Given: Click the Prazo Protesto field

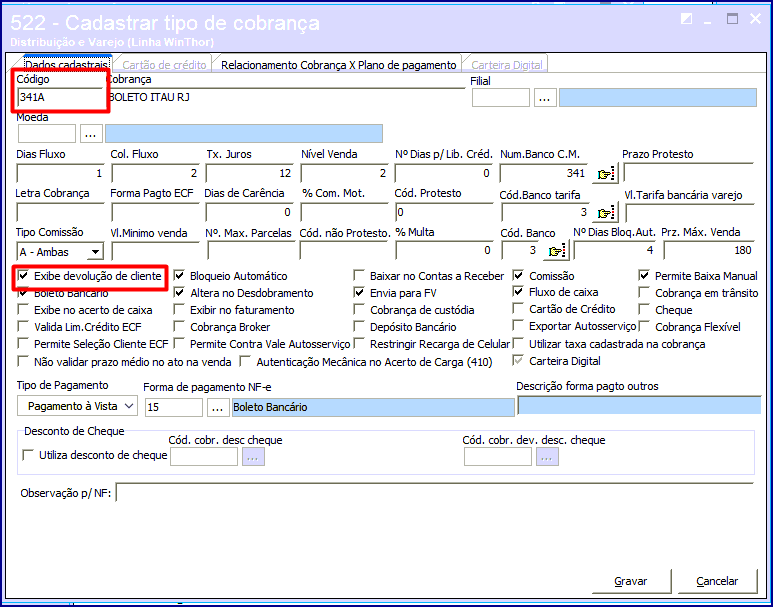Looking at the screenshot, I should [x=689, y=174].
